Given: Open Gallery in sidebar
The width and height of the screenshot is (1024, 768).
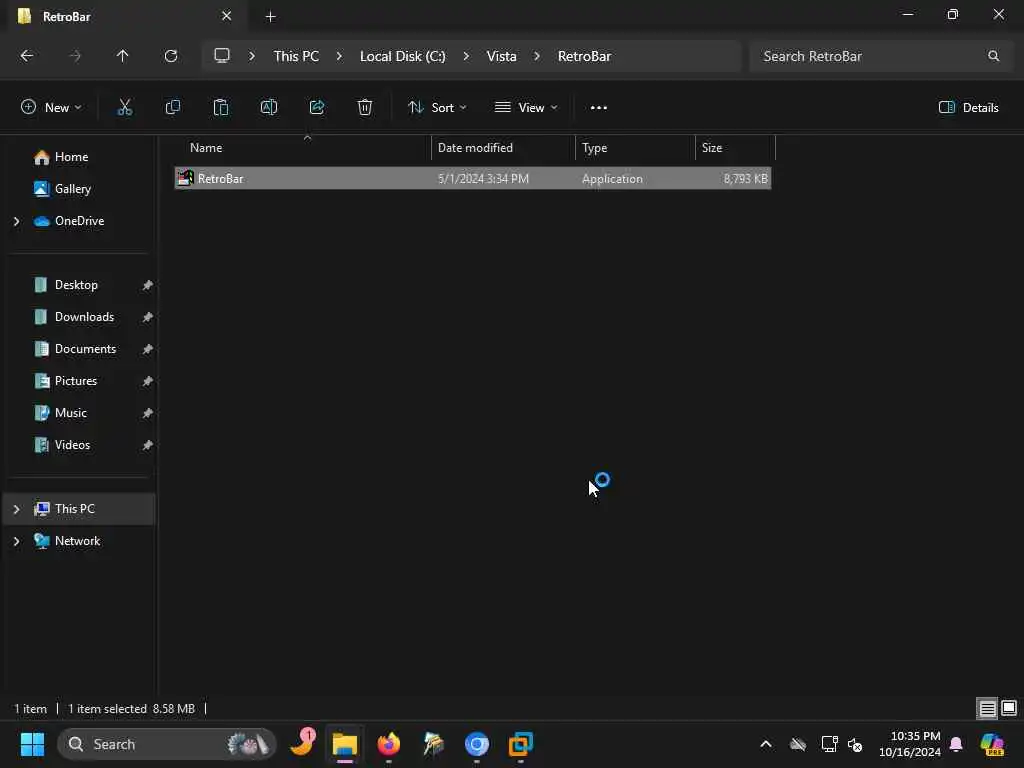Looking at the screenshot, I should pos(72,189).
